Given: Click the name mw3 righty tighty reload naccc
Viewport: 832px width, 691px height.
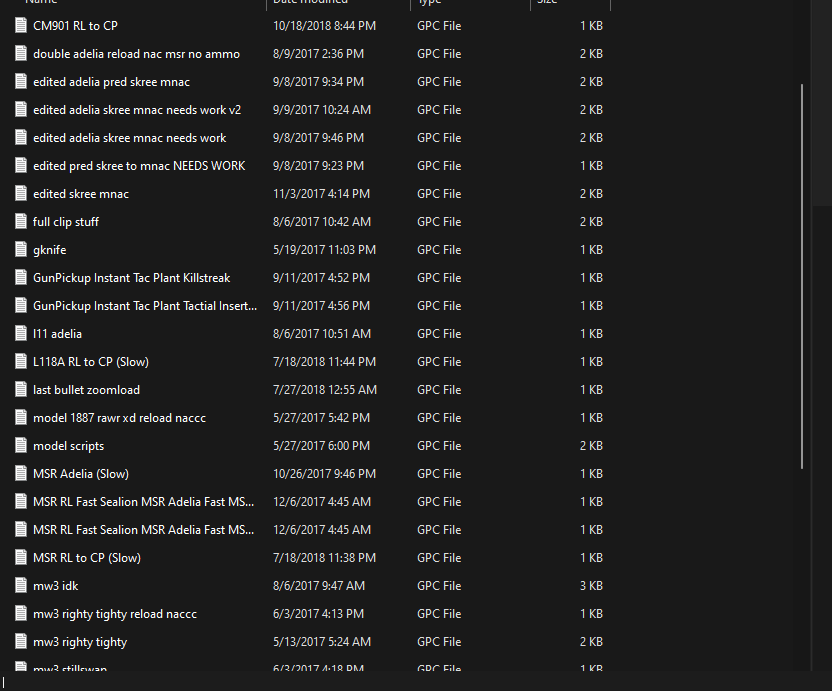Looking at the screenshot, I should pyautogui.click(x=115, y=614).
